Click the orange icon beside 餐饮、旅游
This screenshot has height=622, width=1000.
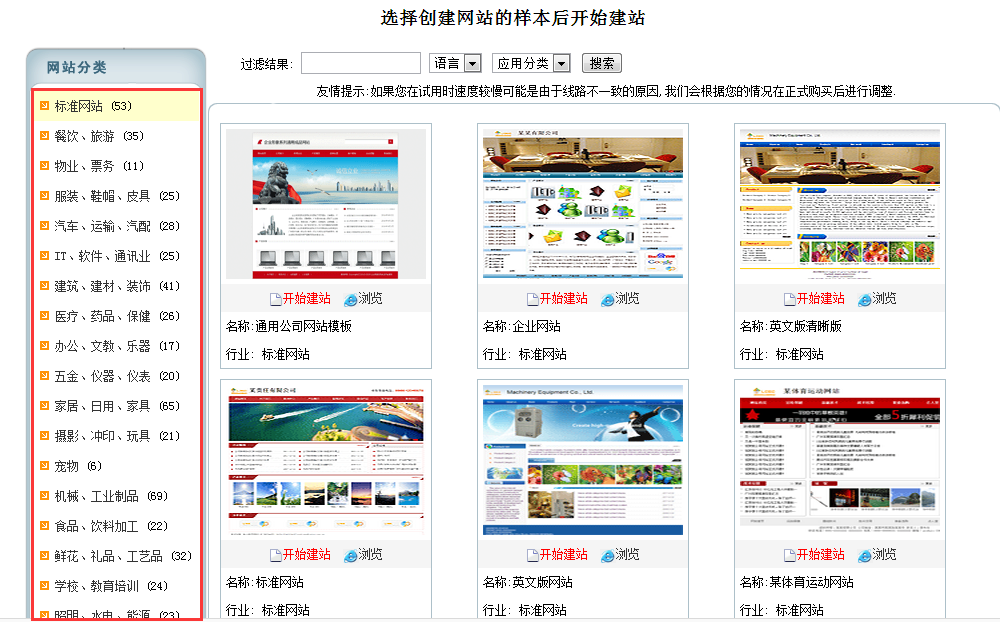point(44,136)
